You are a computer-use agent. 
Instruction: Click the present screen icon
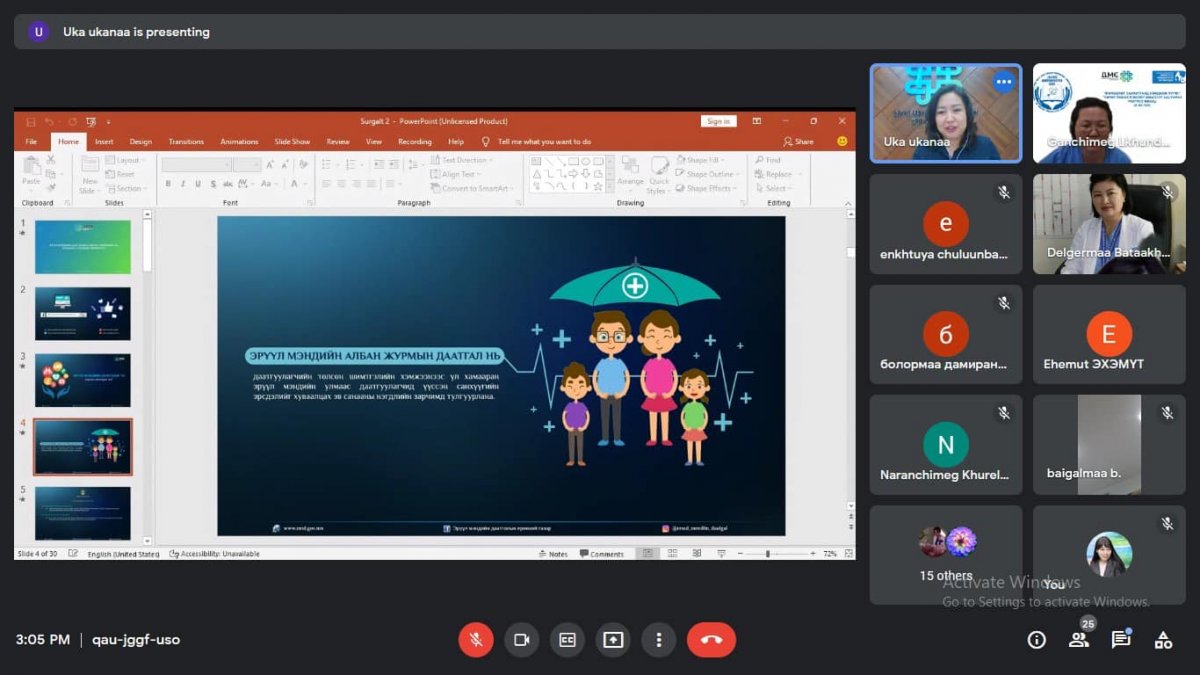(x=613, y=640)
